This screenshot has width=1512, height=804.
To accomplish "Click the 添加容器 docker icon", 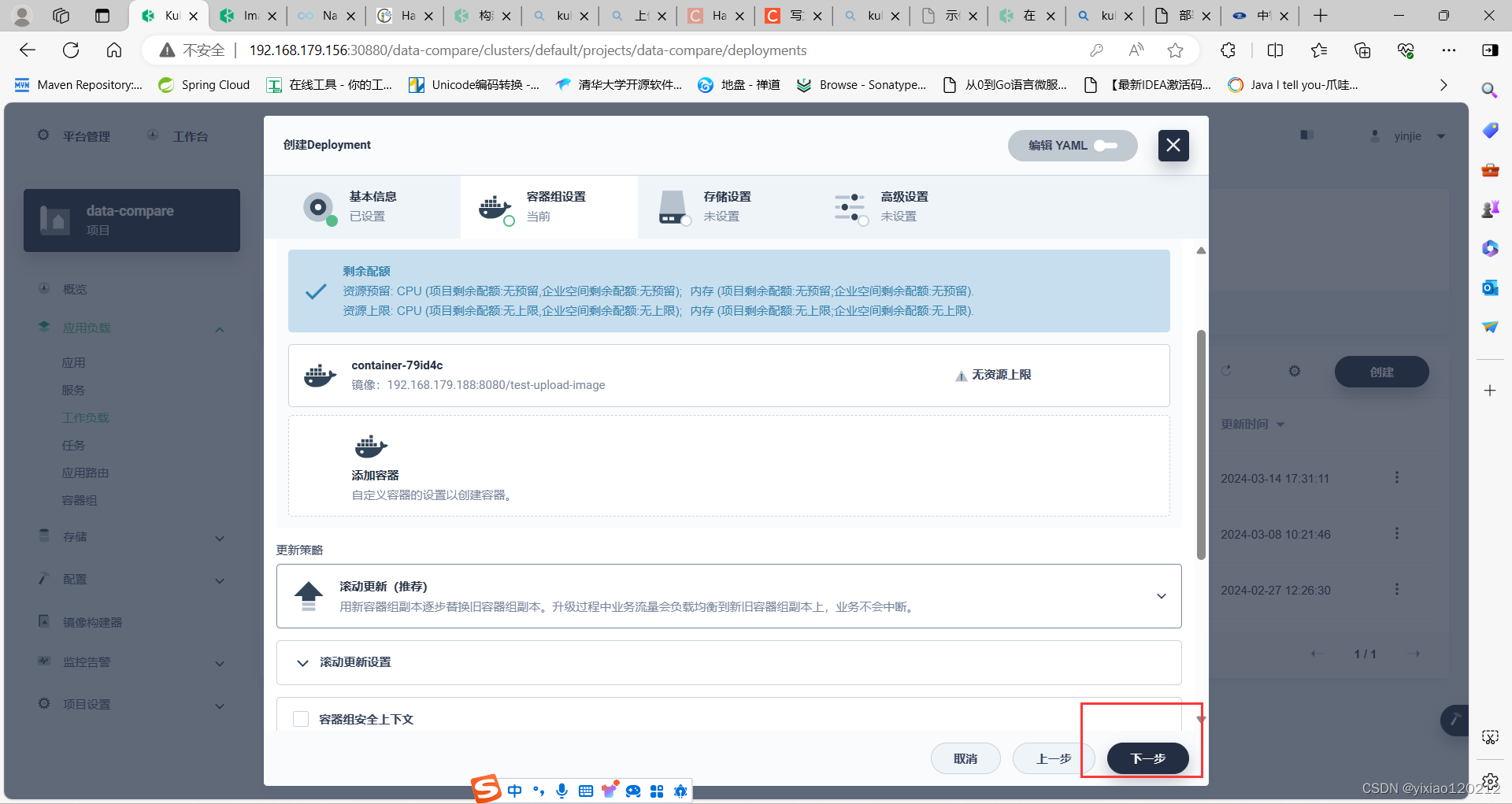I will 371,446.
